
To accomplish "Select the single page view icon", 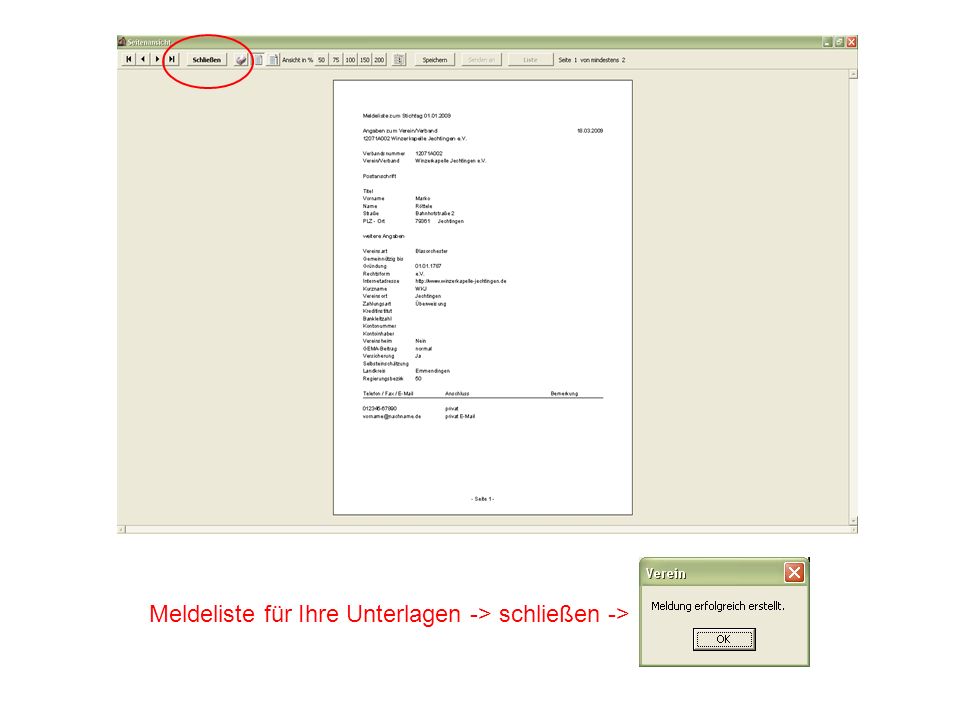I will pos(258,60).
